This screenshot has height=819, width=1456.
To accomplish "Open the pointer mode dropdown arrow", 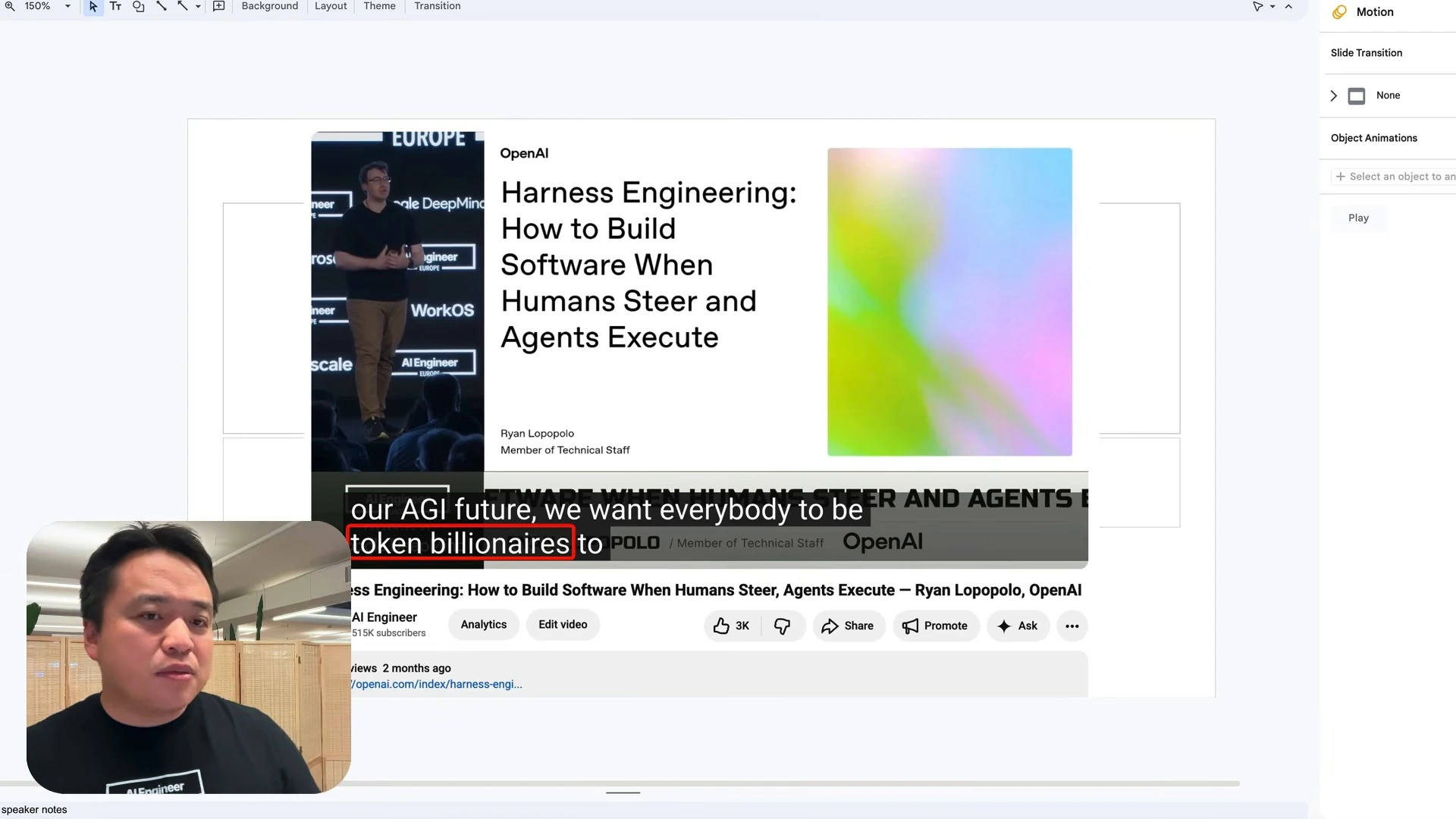I will (1272, 6).
